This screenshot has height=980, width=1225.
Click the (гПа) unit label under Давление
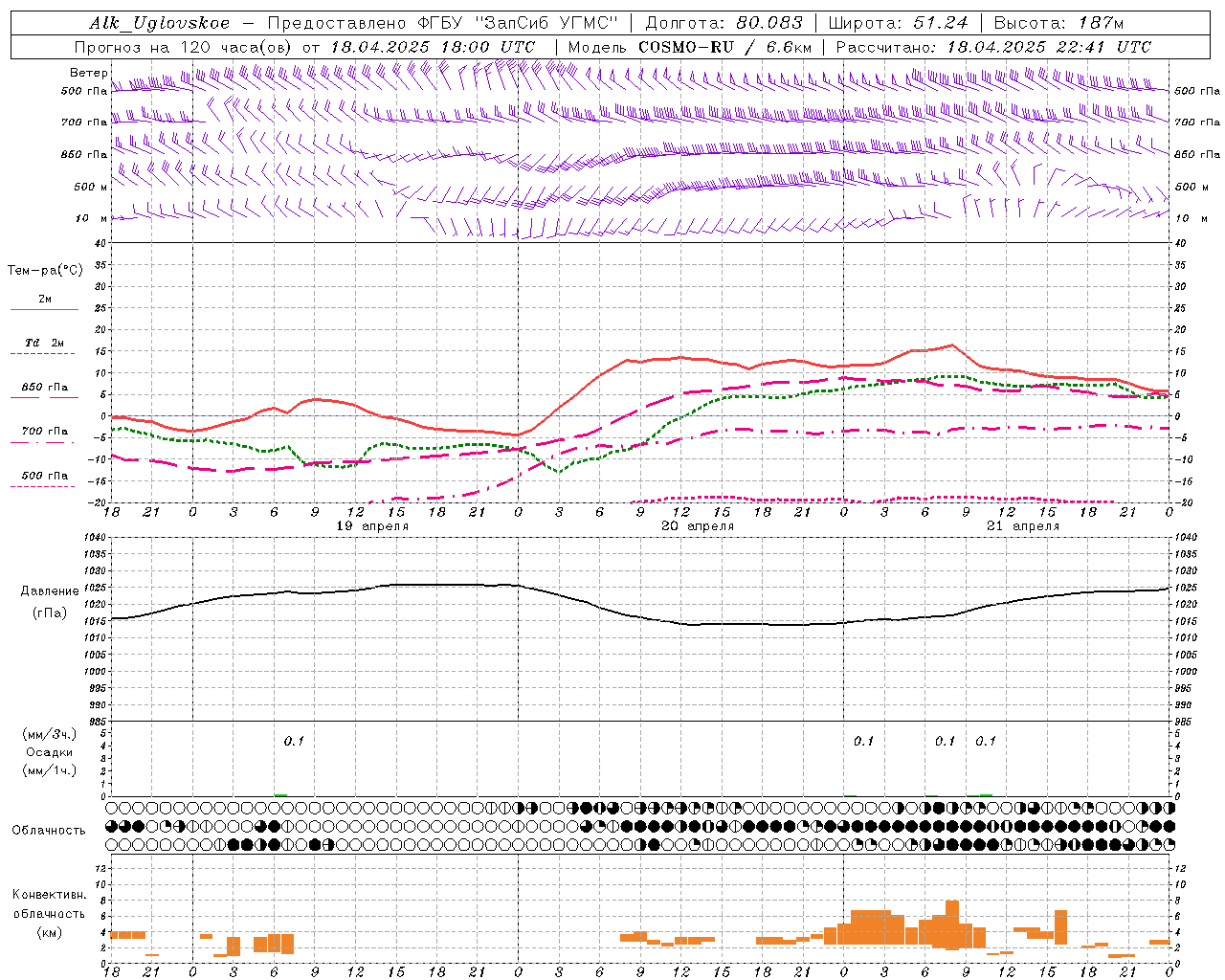coord(50,613)
